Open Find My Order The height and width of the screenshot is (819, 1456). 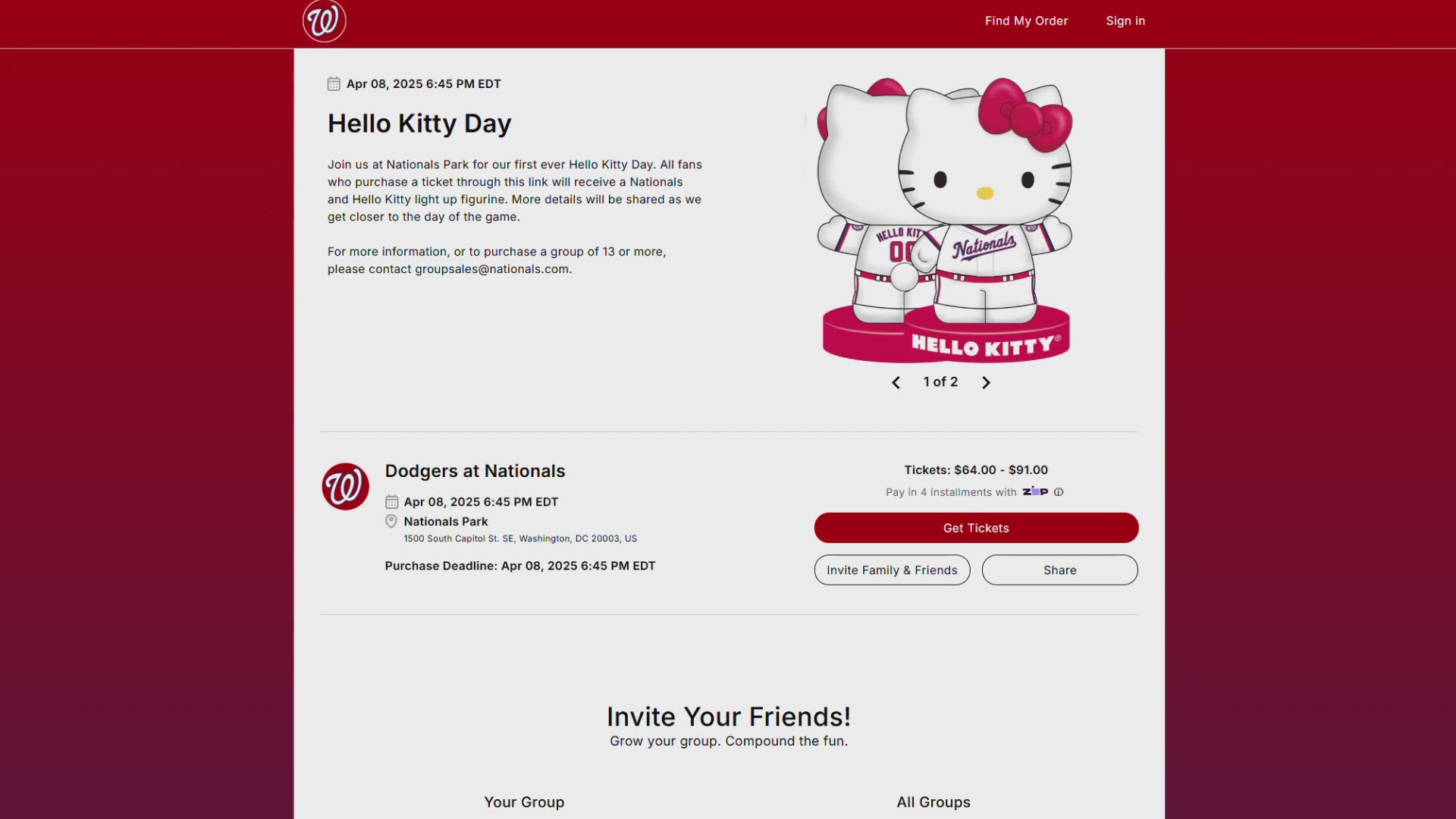pos(1026,20)
